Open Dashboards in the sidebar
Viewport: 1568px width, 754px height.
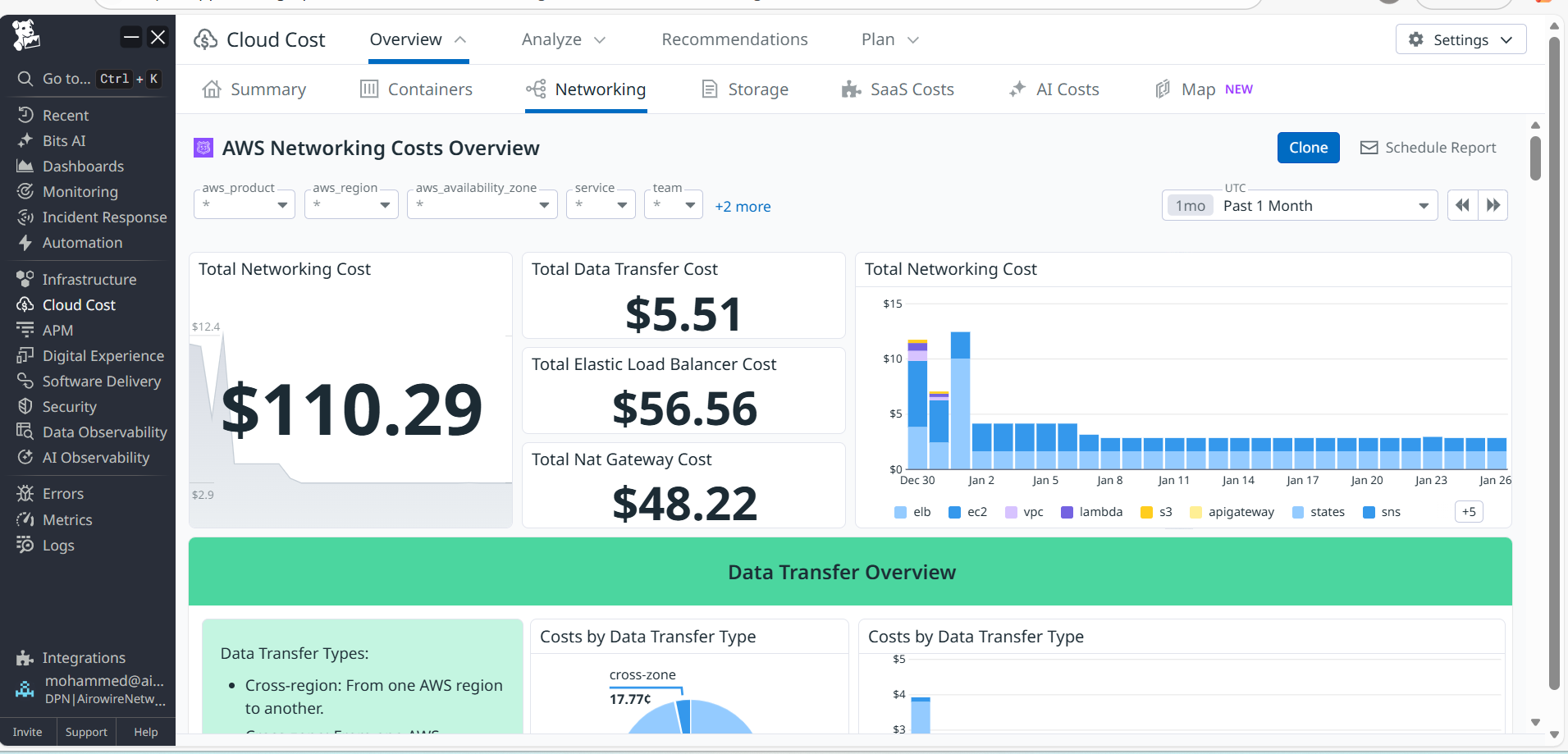click(x=82, y=167)
